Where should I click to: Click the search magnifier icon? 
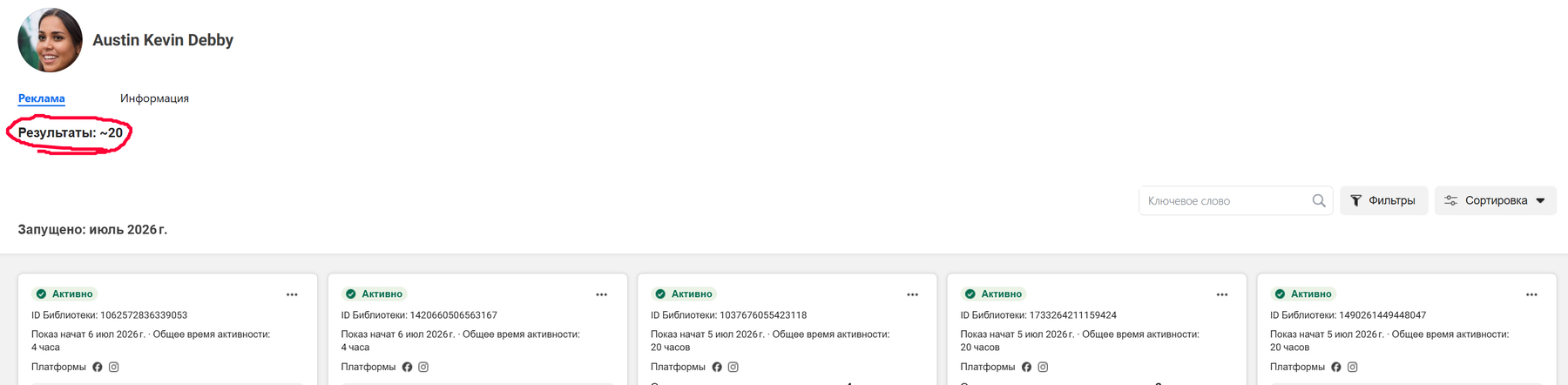[1319, 200]
